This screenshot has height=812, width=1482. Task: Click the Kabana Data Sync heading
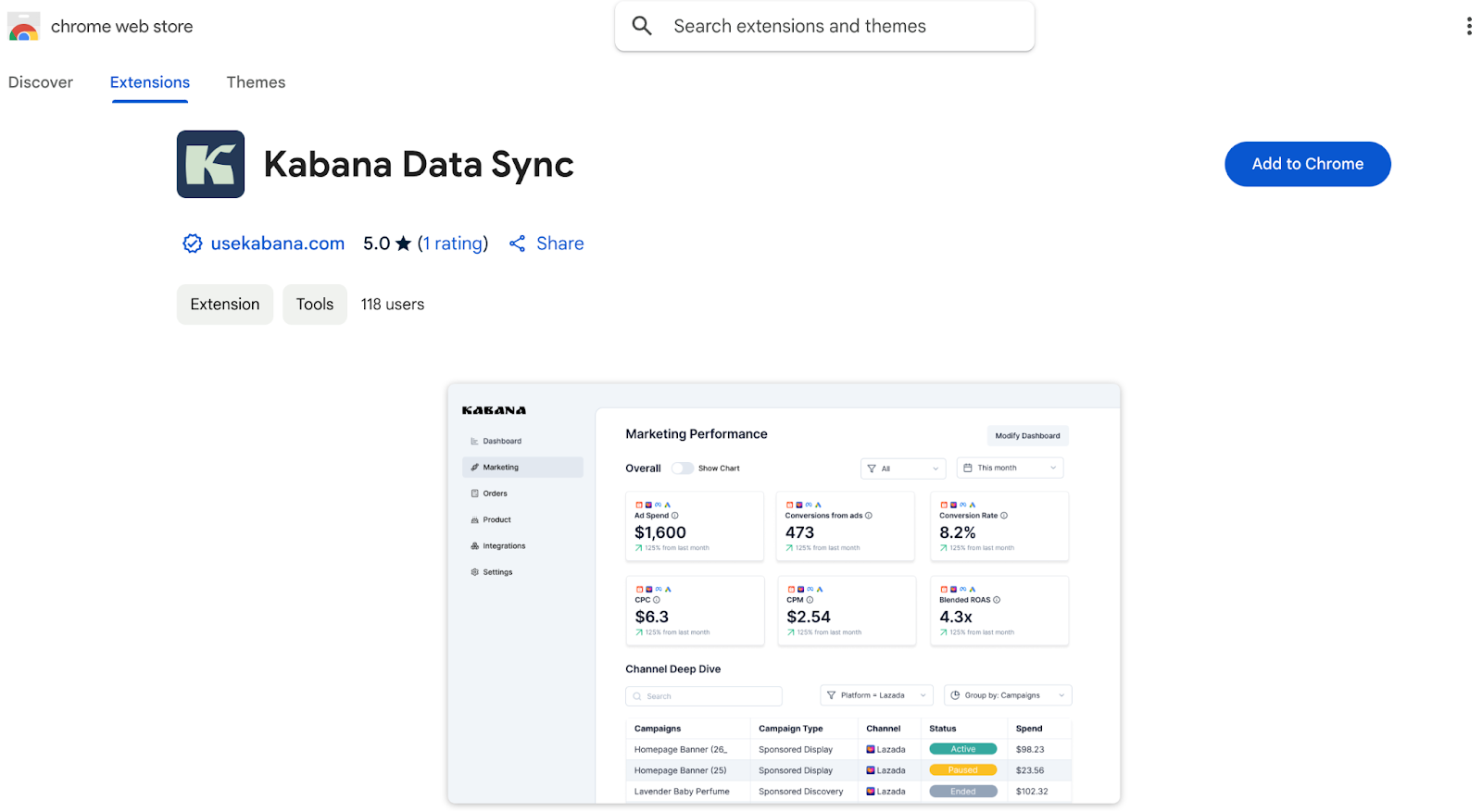tap(419, 165)
